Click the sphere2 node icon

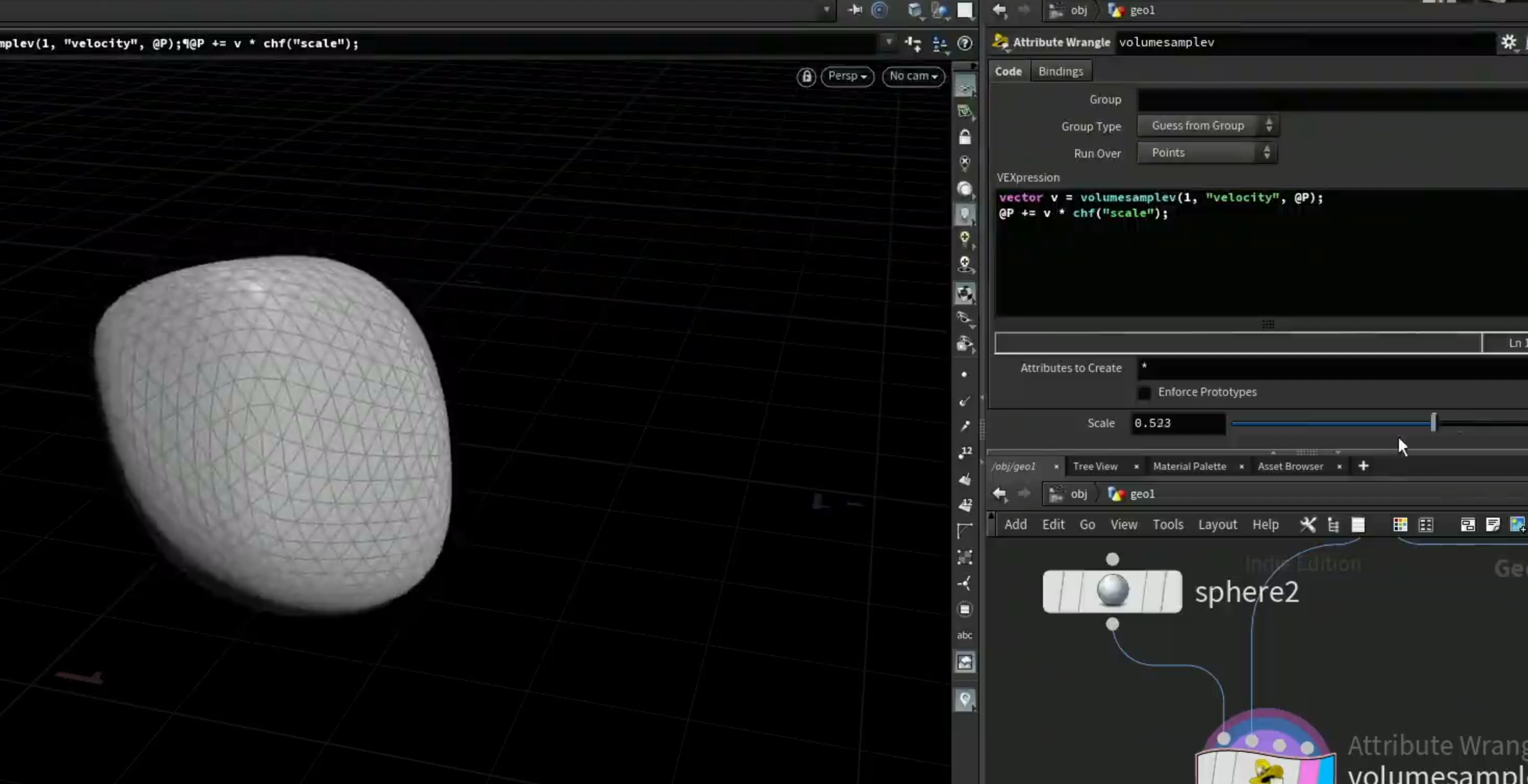[x=1112, y=592]
